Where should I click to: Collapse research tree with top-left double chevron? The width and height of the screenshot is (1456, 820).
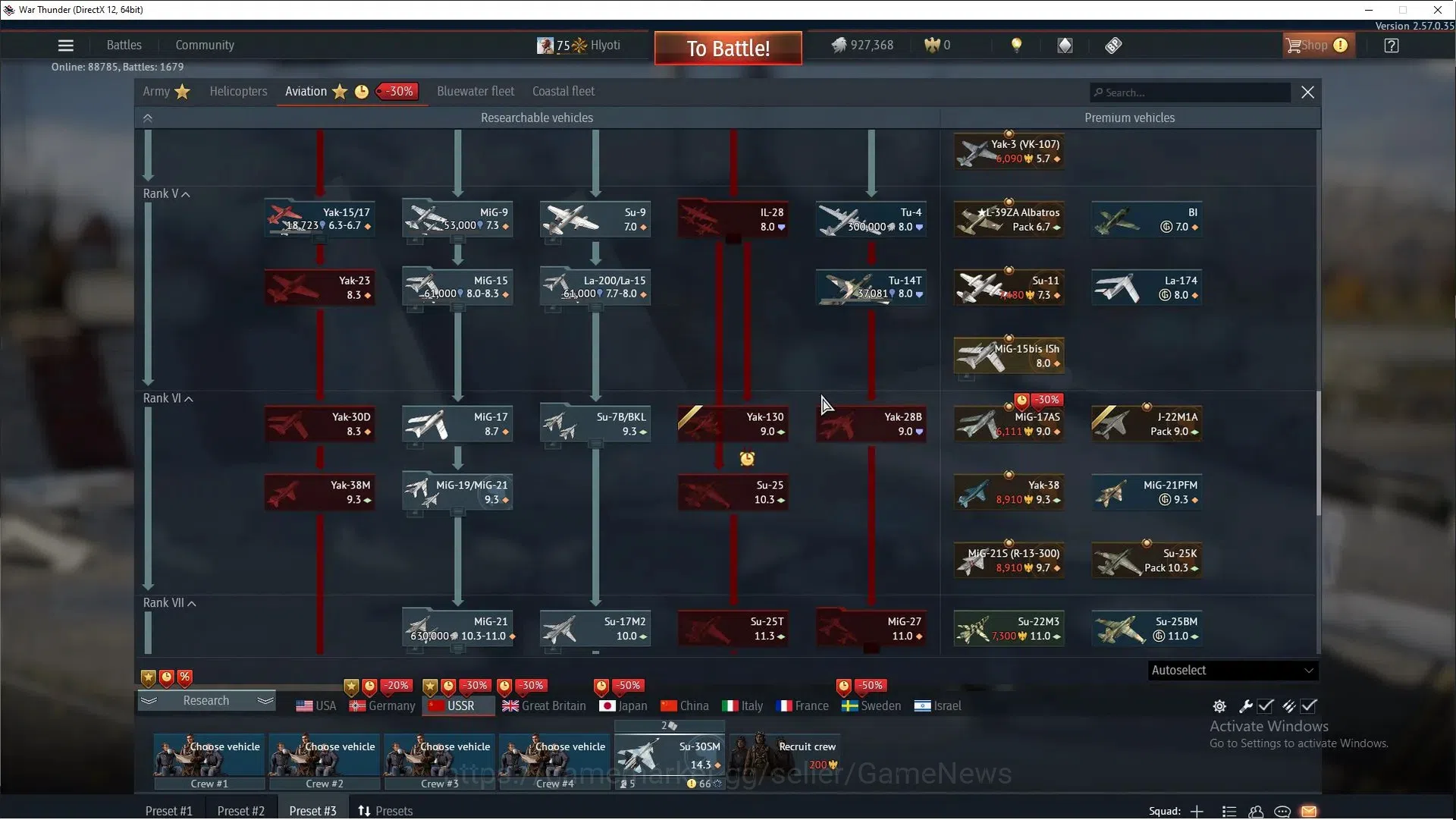click(148, 118)
